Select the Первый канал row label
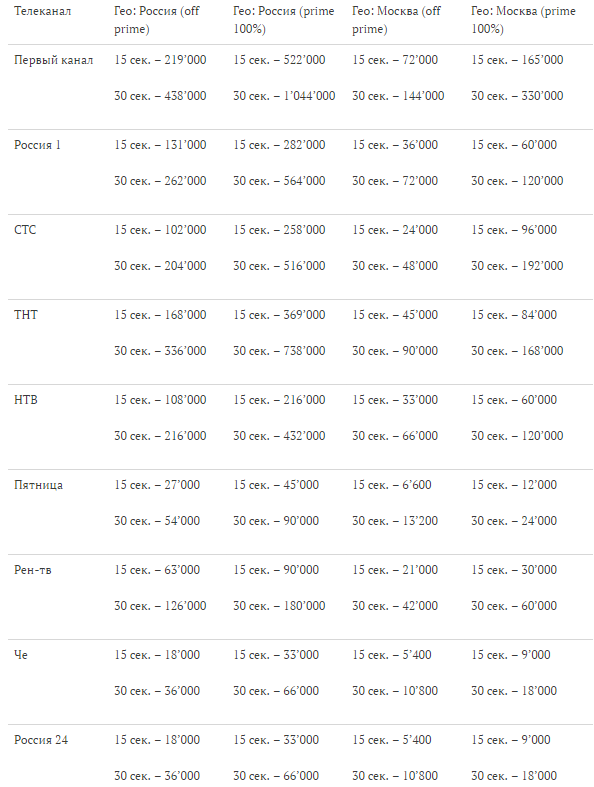The height and width of the screenshot is (787, 594). pyautogui.click(x=53, y=60)
